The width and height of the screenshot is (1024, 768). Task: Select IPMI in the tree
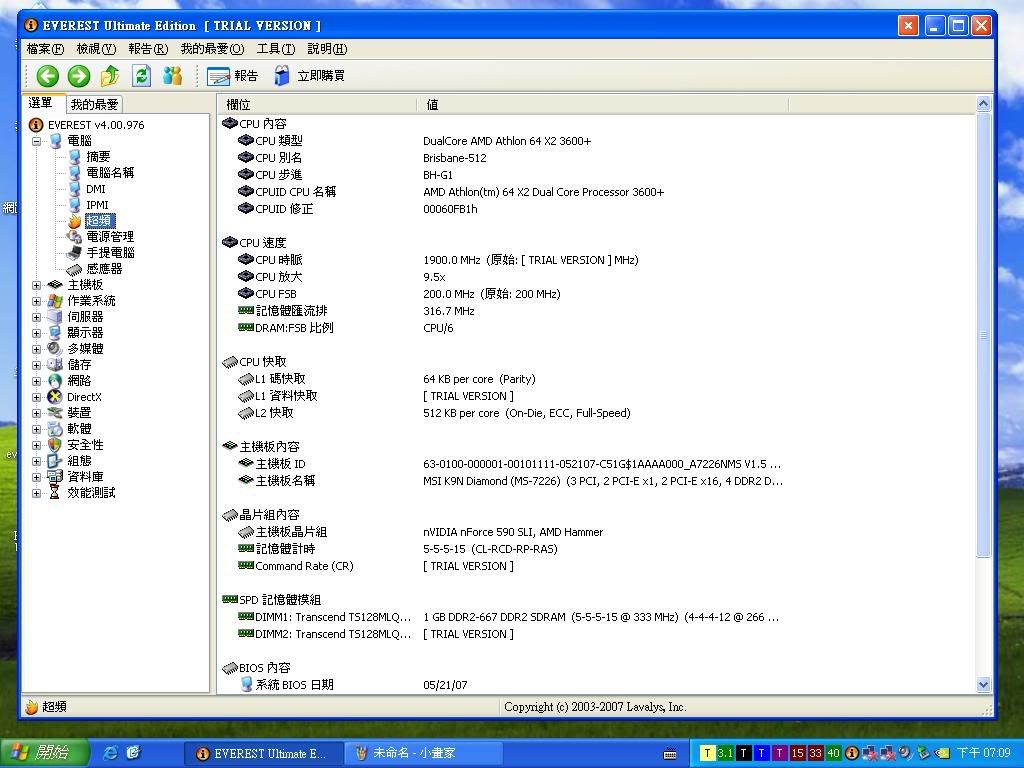tap(97, 205)
